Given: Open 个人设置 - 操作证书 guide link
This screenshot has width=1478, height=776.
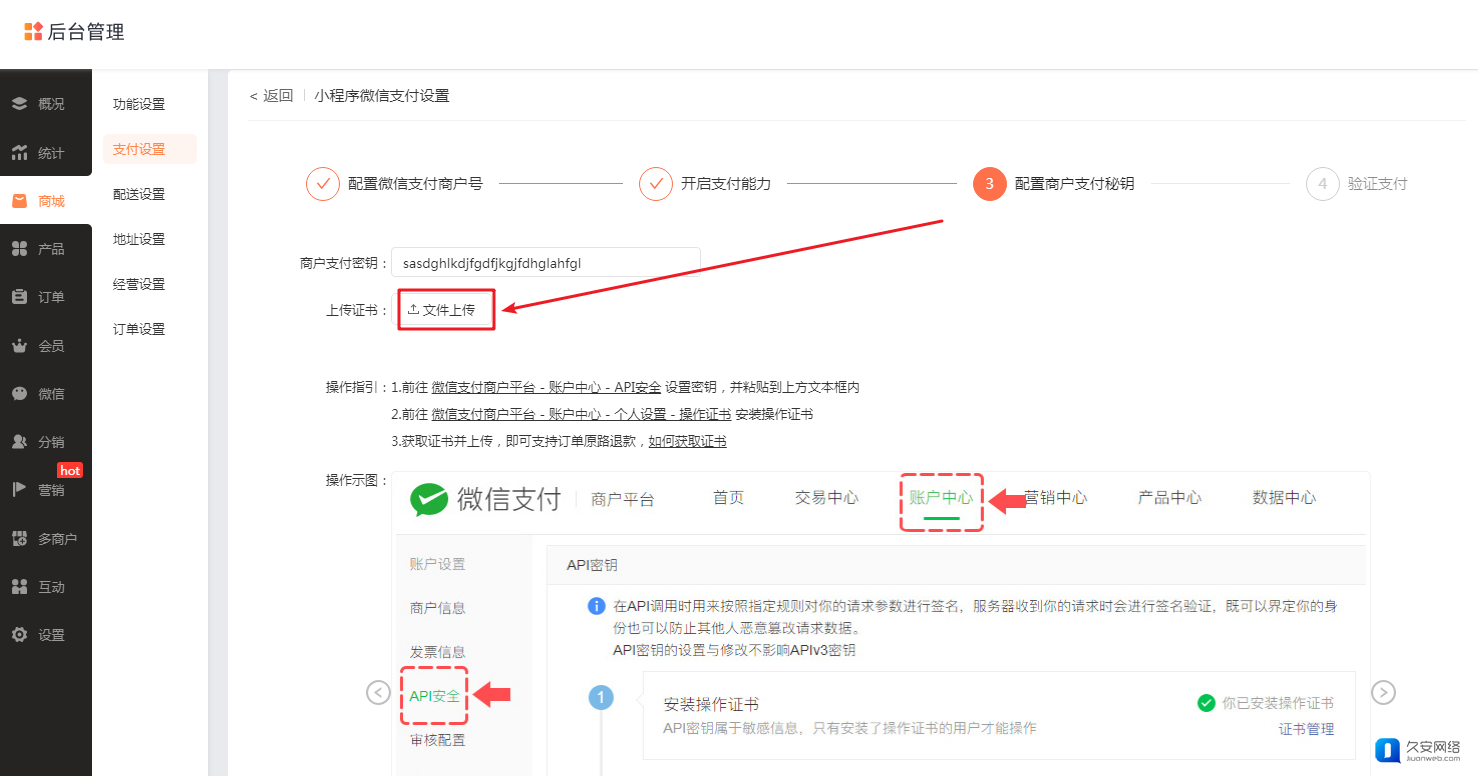Looking at the screenshot, I should [581, 414].
